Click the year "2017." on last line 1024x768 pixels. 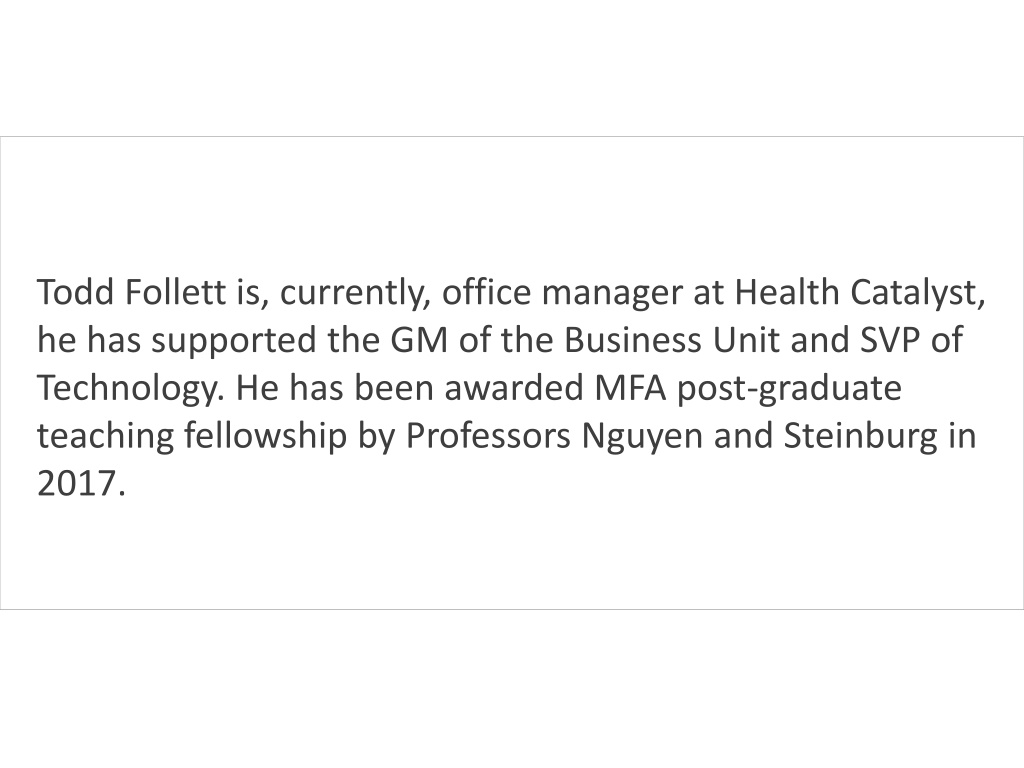point(80,484)
